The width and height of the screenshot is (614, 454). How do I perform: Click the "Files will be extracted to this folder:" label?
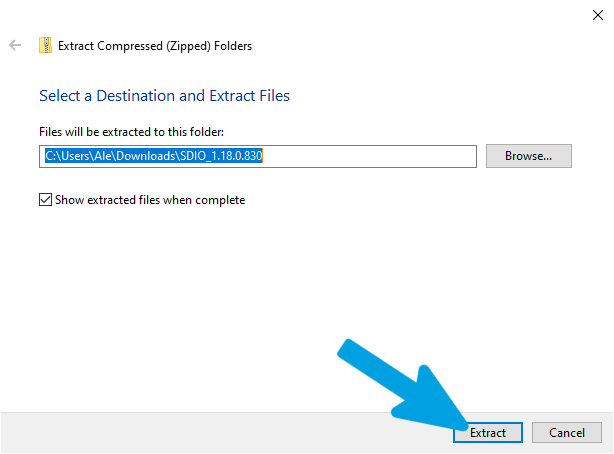coord(131,132)
